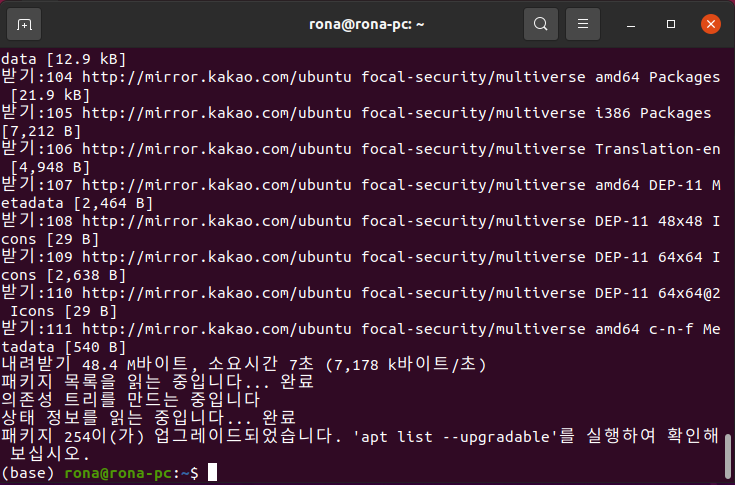Click the '패키지 254이(가)' upgrade count text

73,436
